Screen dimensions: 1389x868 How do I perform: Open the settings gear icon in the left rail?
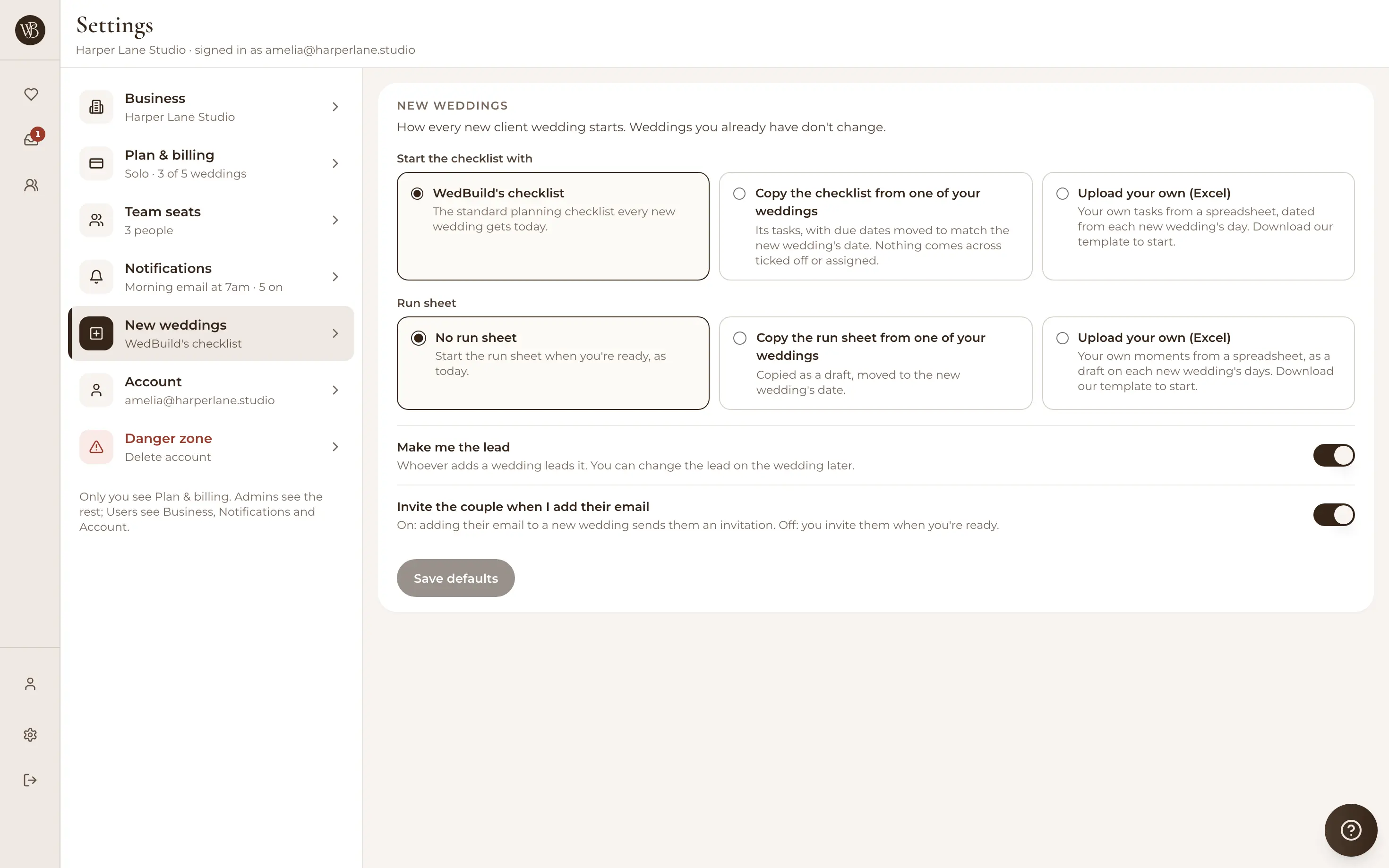point(30,735)
